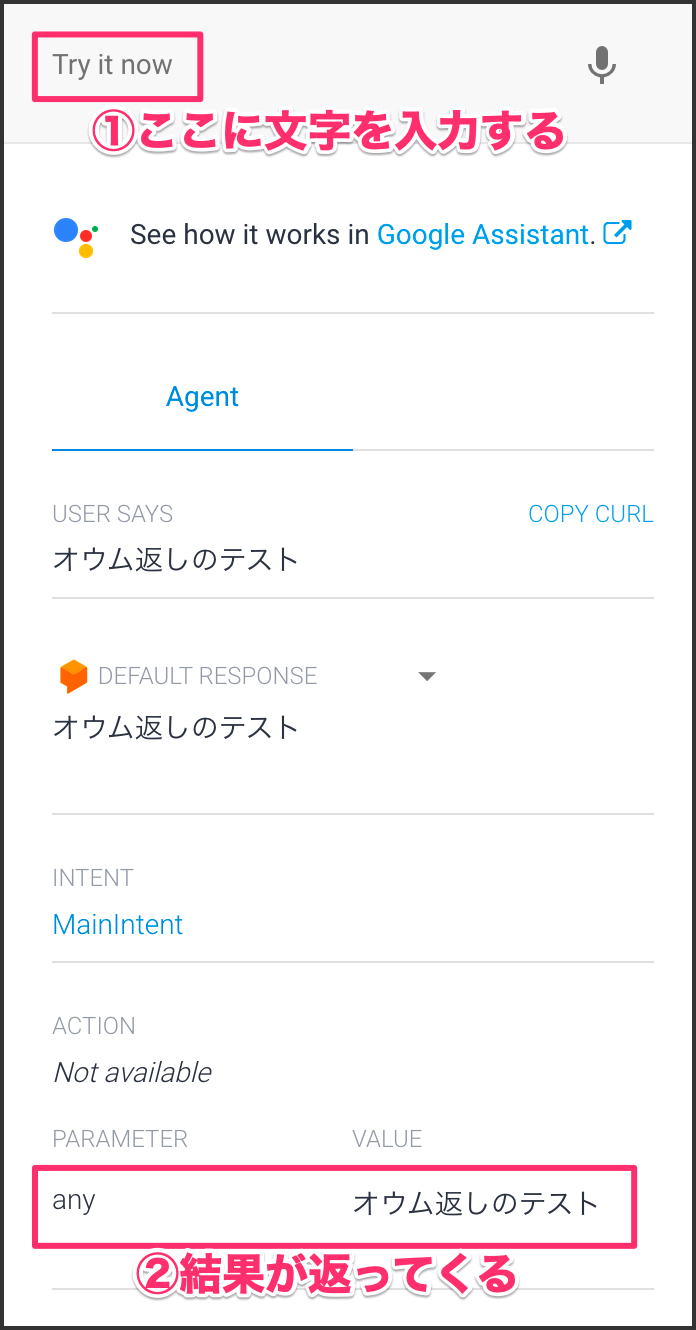The height and width of the screenshot is (1330, 696).
Task: Click the Google Assistant colored dots logo
Action: tap(75, 236)
